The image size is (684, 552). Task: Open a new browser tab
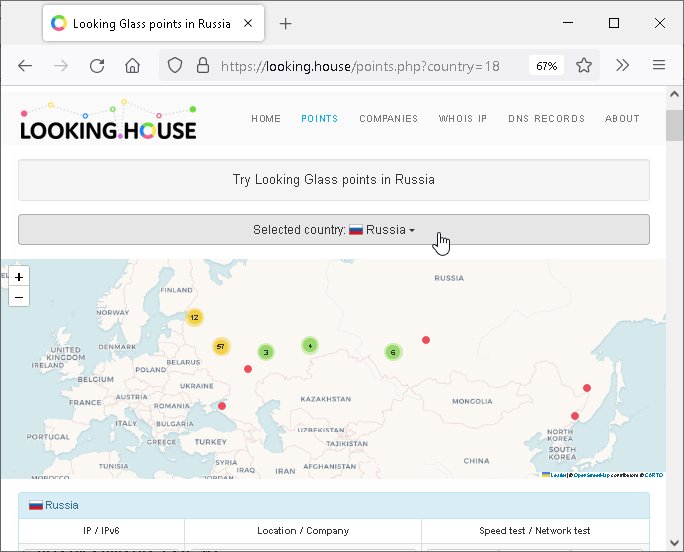pos(286,23)
